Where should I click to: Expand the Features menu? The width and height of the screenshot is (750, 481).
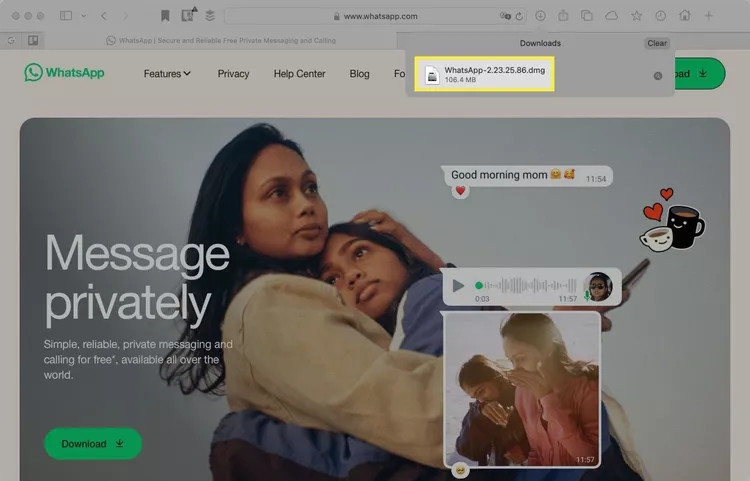[x=167, y=74]
